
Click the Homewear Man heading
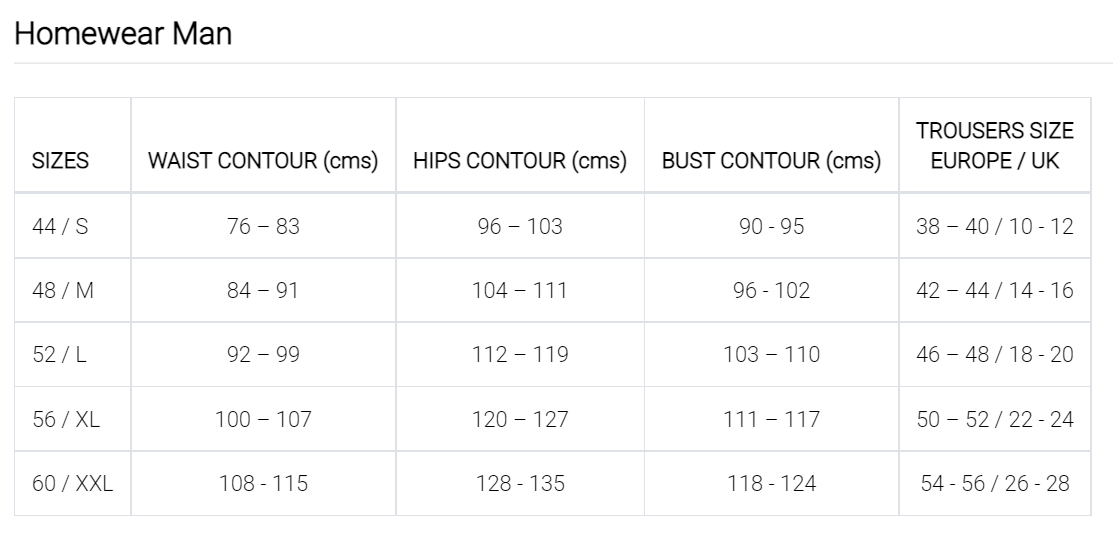click(x=123, y=34)
